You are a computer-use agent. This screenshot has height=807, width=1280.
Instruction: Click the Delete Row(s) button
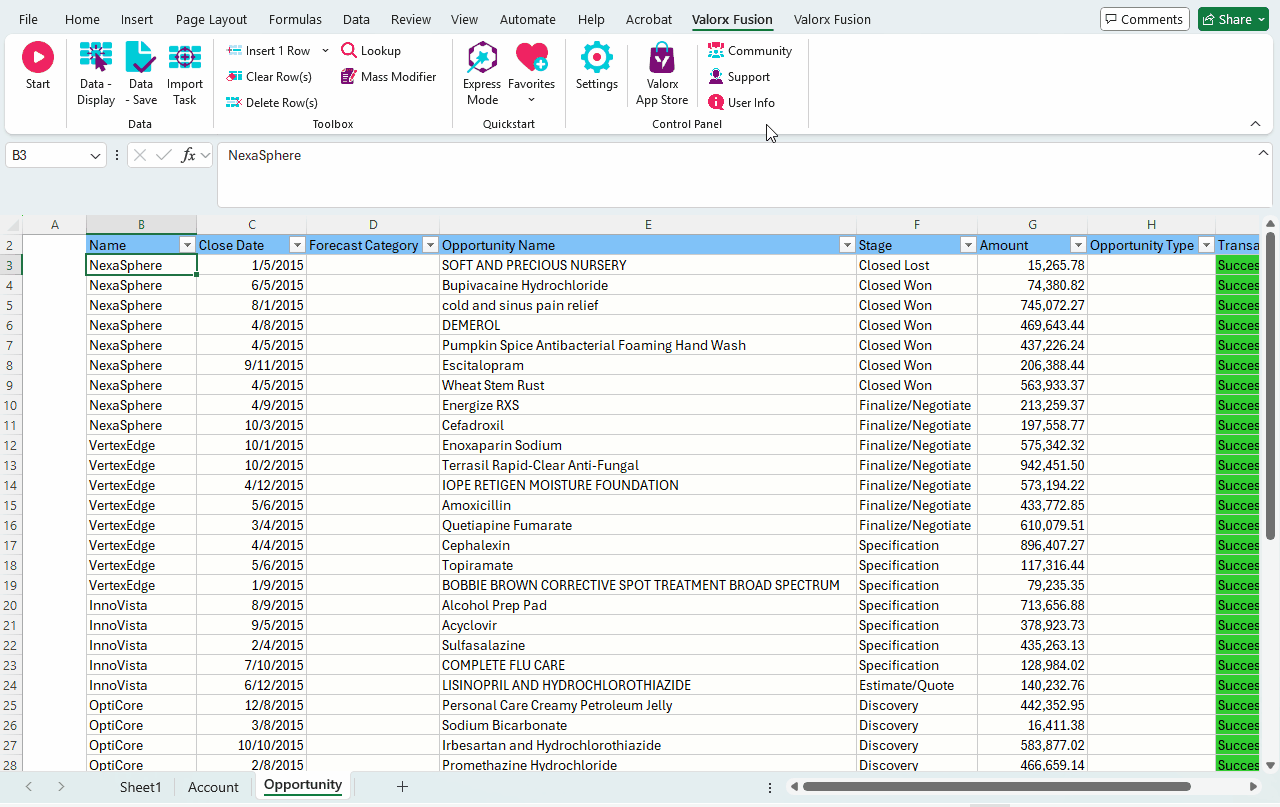click(x=271, y=103)
